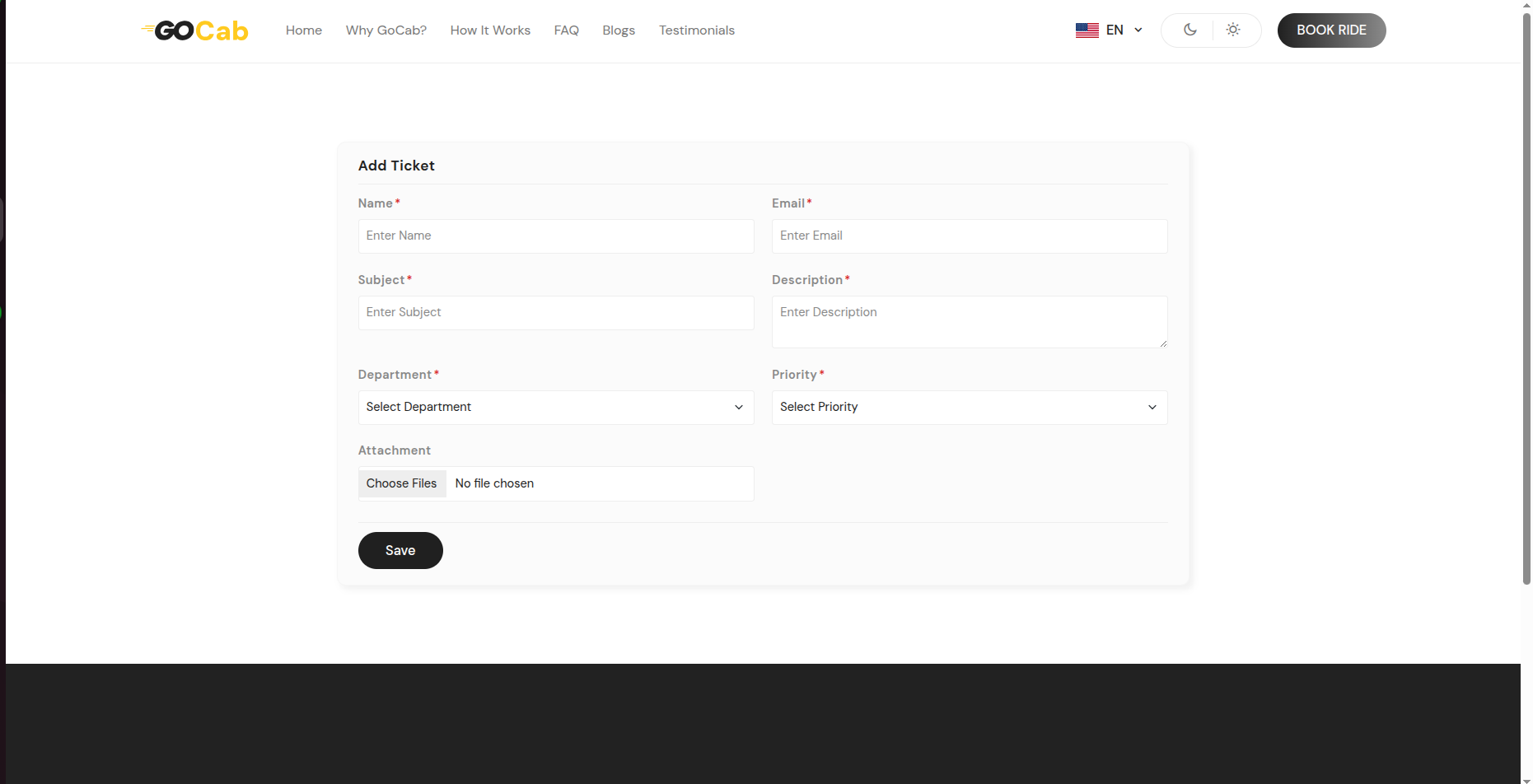The width and height of the screenshot is (1533, 784).
Task: Expand the Select Department dropdown
Action: [555, 408]
